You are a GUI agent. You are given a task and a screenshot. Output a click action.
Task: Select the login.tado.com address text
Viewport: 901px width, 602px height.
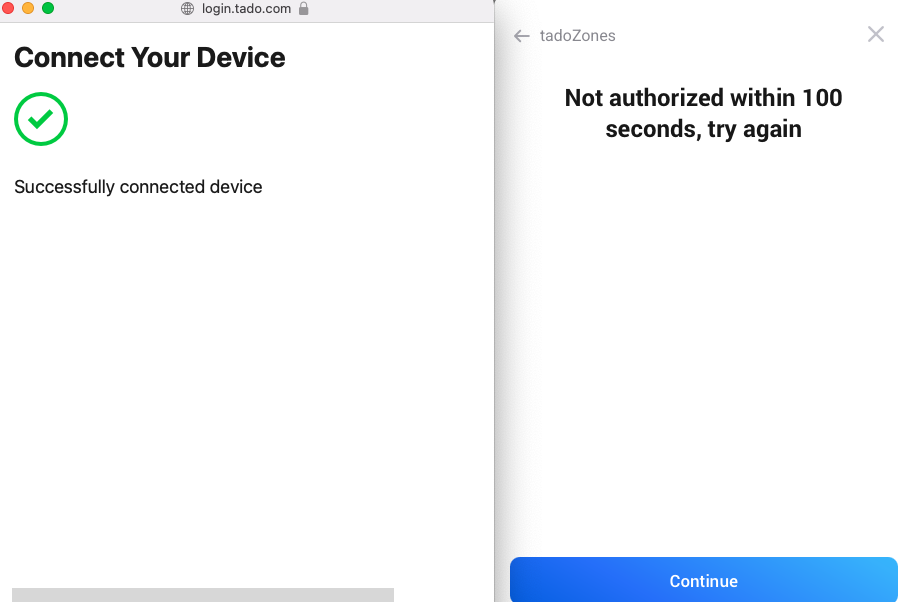click(x=247, y=9)
